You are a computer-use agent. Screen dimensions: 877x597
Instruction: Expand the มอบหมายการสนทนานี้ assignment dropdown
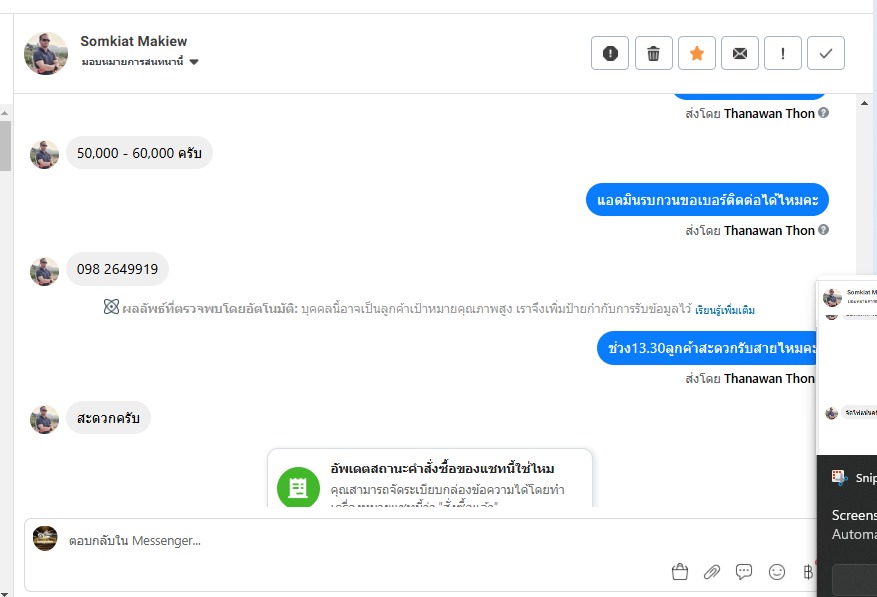click(x=194, y=62)
